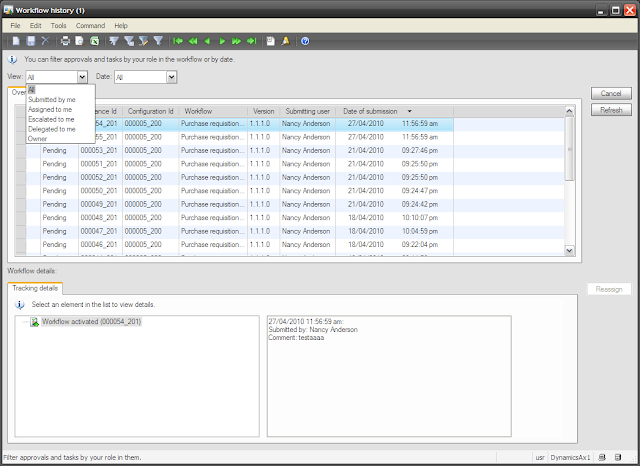
Task: Click the Print icon in toolbar
Action: click(x=65, y=41)
